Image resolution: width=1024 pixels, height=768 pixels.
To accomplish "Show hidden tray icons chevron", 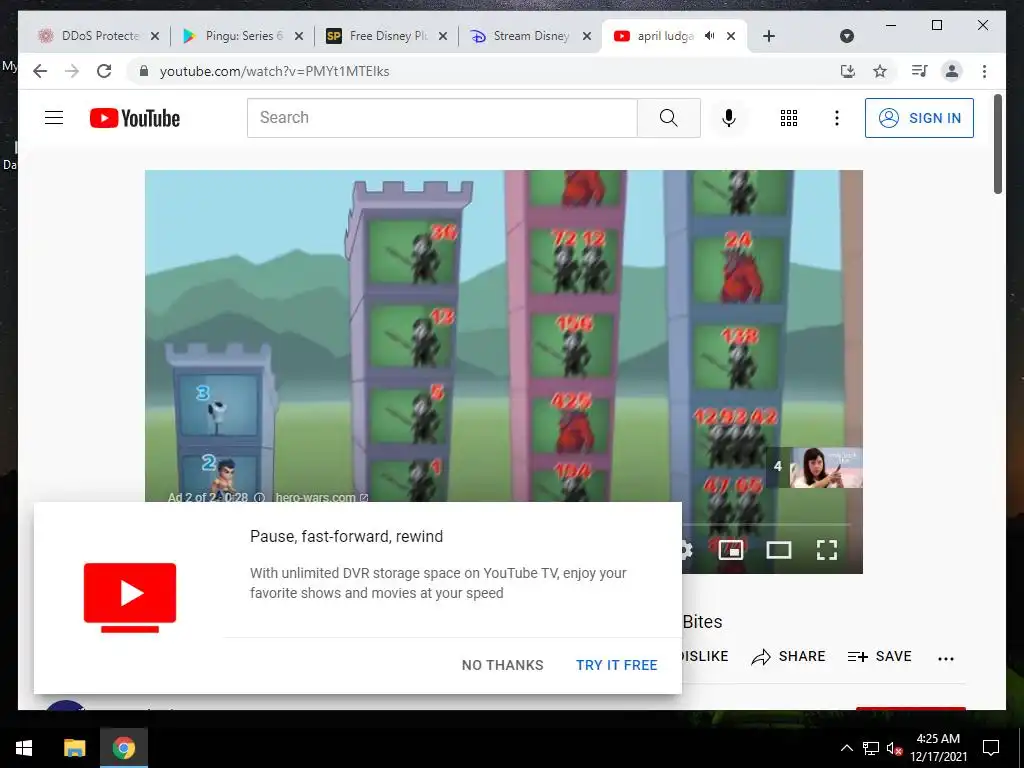I will (x=846, y=748).
